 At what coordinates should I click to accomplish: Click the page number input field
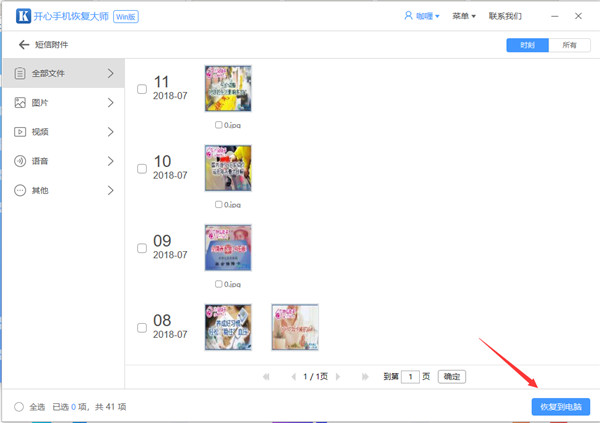409,377
